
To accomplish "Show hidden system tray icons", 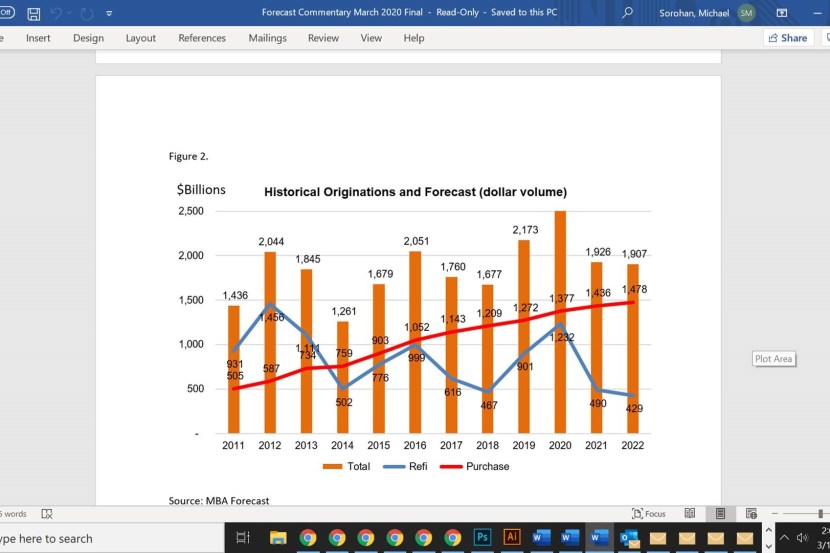I will (783, 538).
